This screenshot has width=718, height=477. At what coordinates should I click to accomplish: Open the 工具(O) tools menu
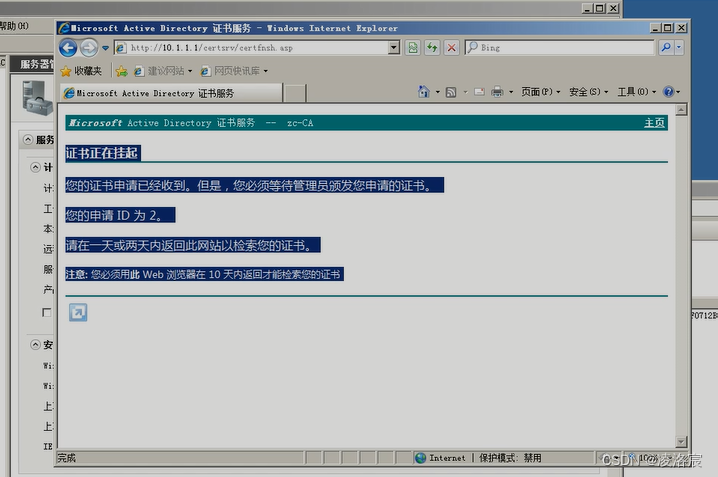(636, 92)
